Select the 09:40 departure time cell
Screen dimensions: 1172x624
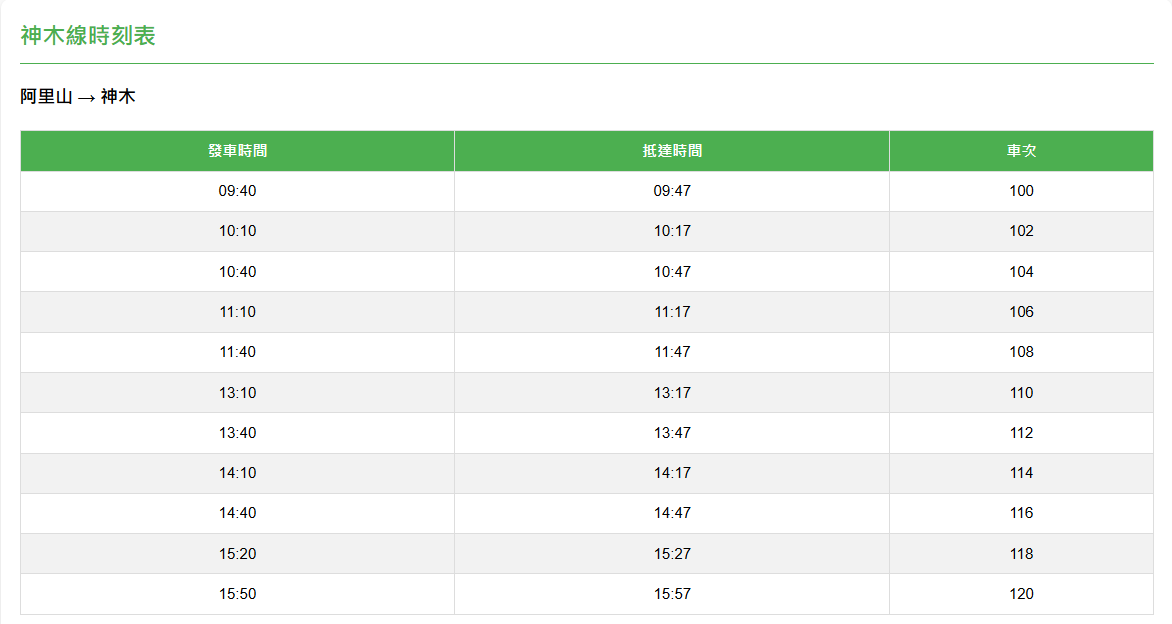point(237,191)
